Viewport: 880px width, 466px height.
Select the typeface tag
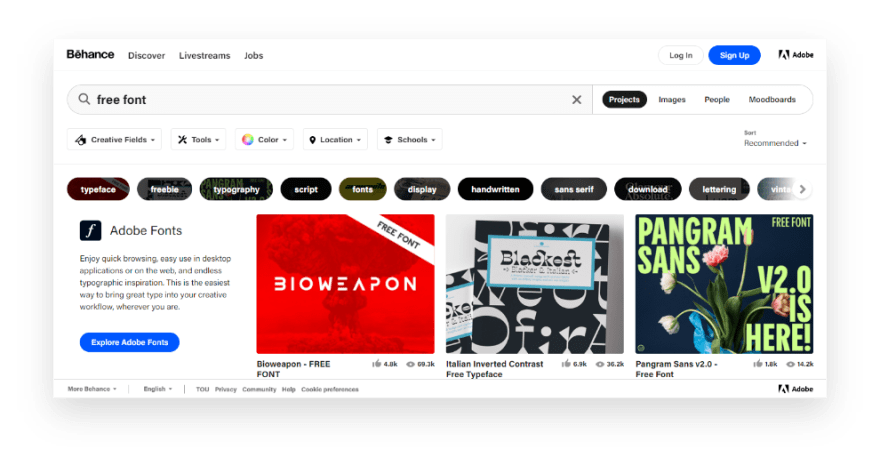[x=98, y=189]
